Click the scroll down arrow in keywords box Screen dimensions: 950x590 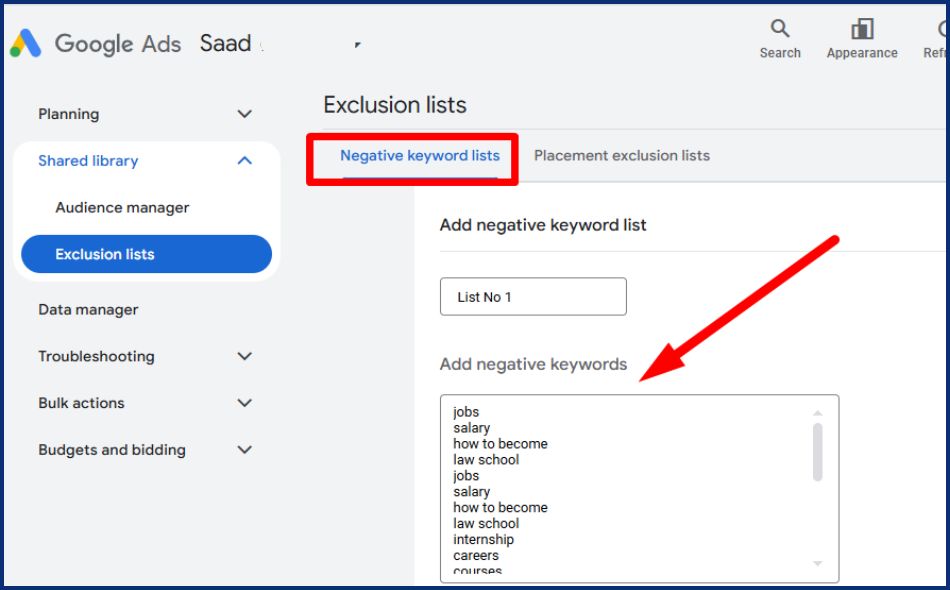coord(817,563)
